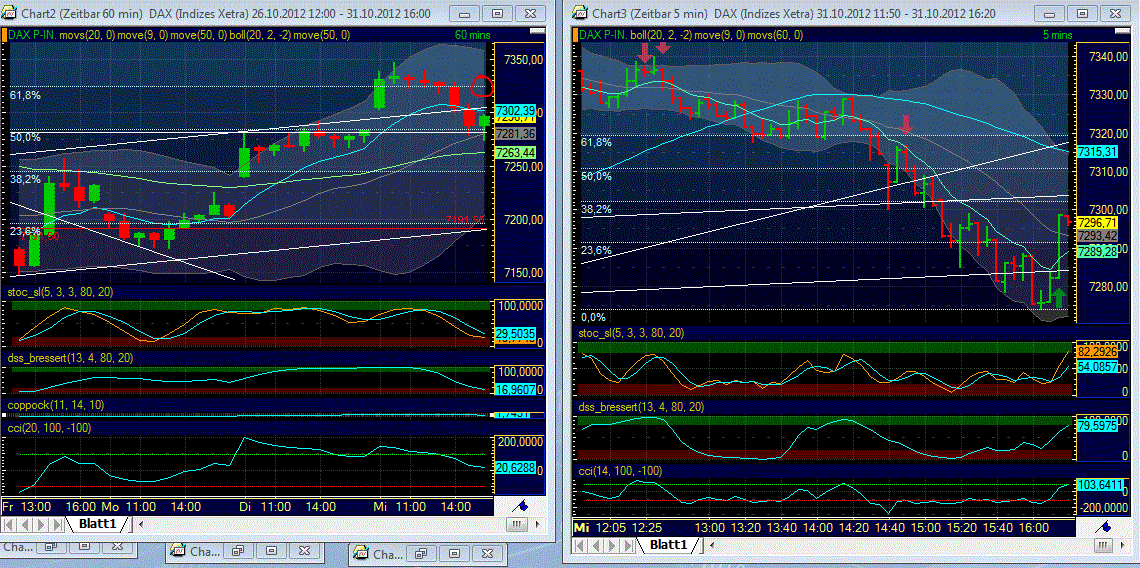Select the Blatt1 tab in Chart3

point(668,544)
